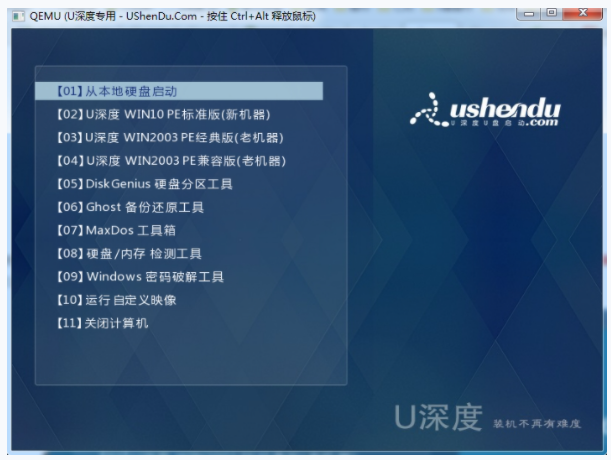Close the QEMU window
The height and width of the screenshot is (460, 611).
[583, 13]
